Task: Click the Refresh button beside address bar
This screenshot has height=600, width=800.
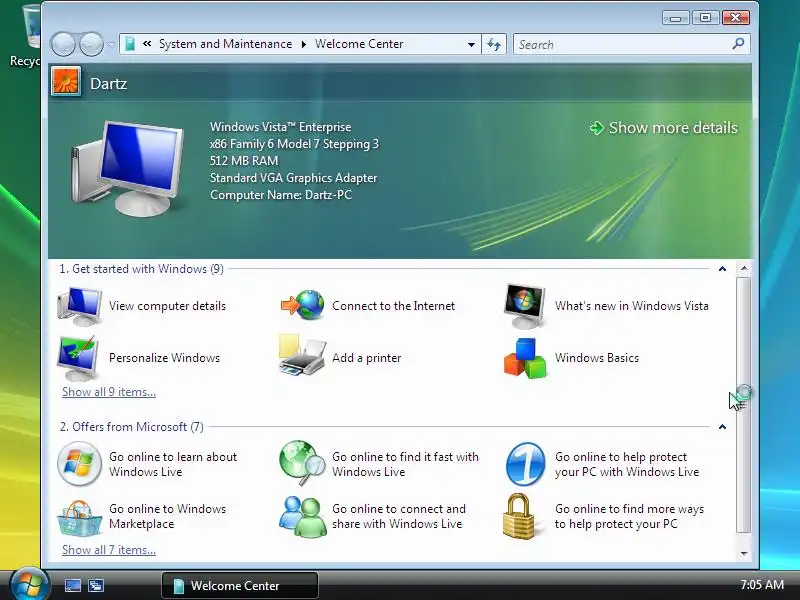Action: 494,44
